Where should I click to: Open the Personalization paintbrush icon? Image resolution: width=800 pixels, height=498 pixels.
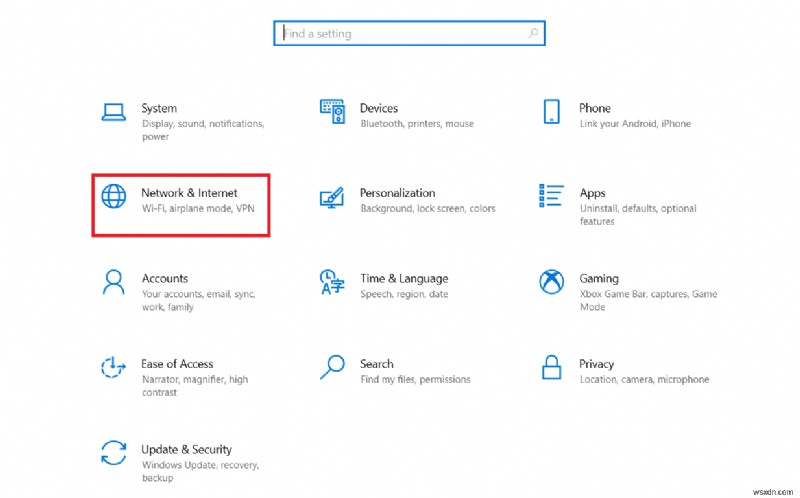[332, 196]
